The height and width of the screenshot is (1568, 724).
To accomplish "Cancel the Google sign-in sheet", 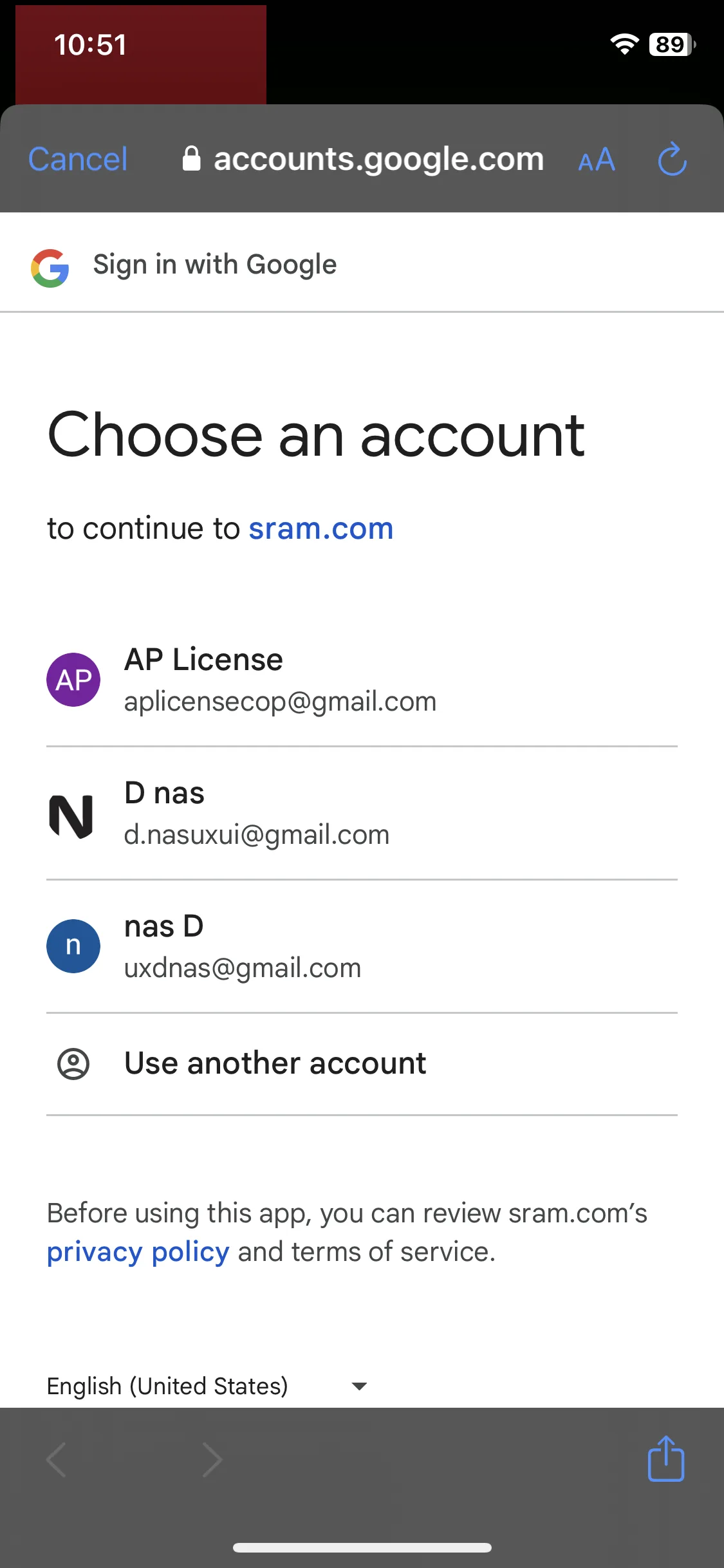I will click(x=78, y=159).
